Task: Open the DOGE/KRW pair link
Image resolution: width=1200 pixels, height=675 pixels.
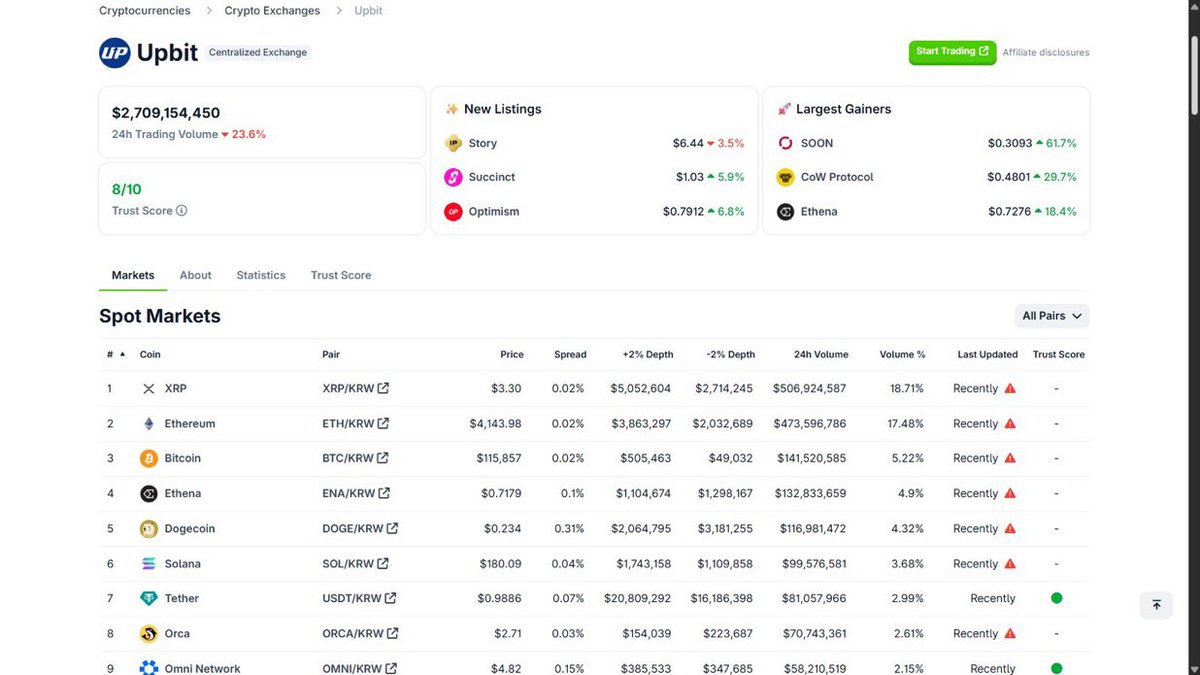Action: tap(360, 529)
